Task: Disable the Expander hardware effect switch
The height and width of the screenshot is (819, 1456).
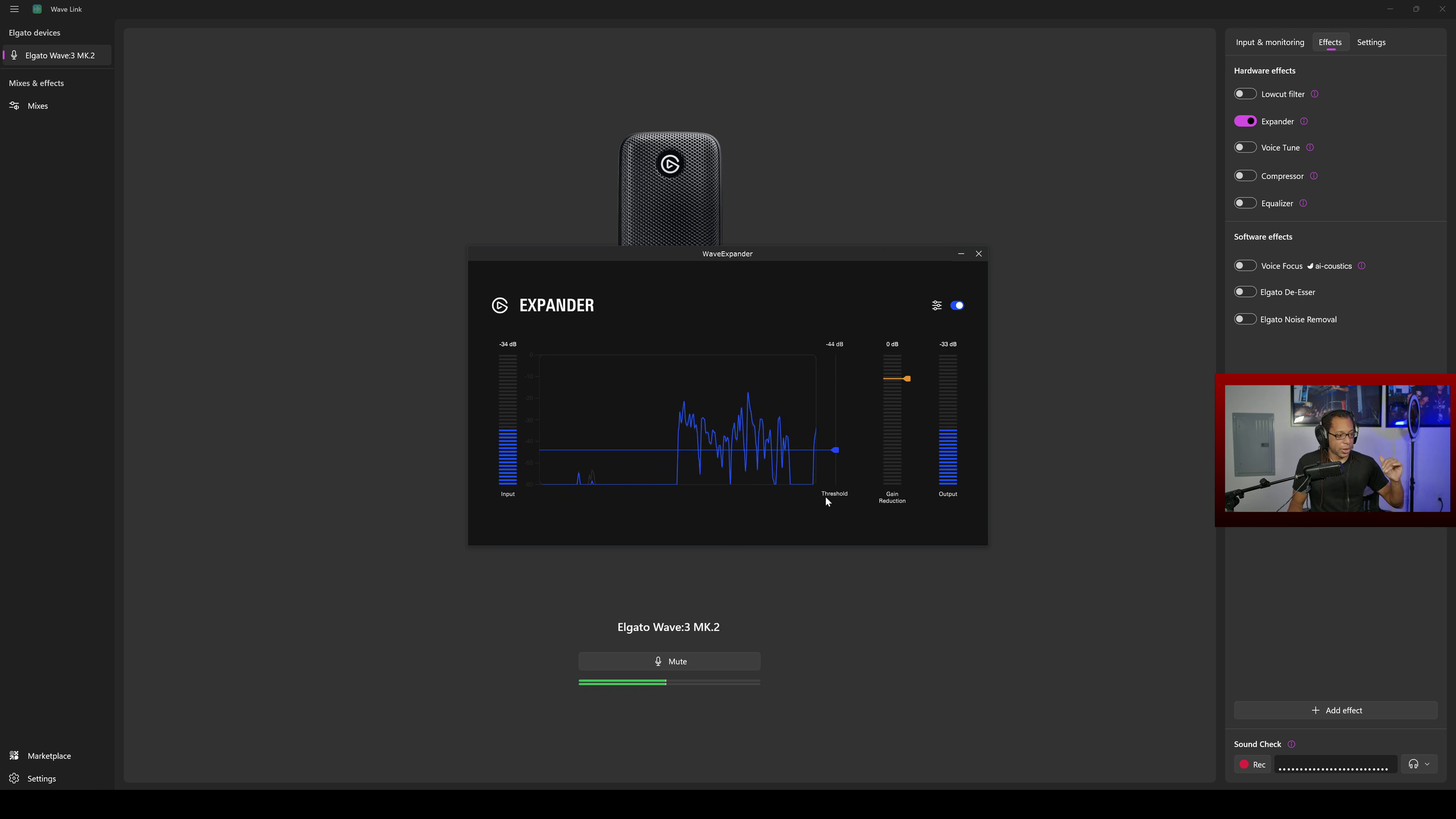Action: 1245,121
